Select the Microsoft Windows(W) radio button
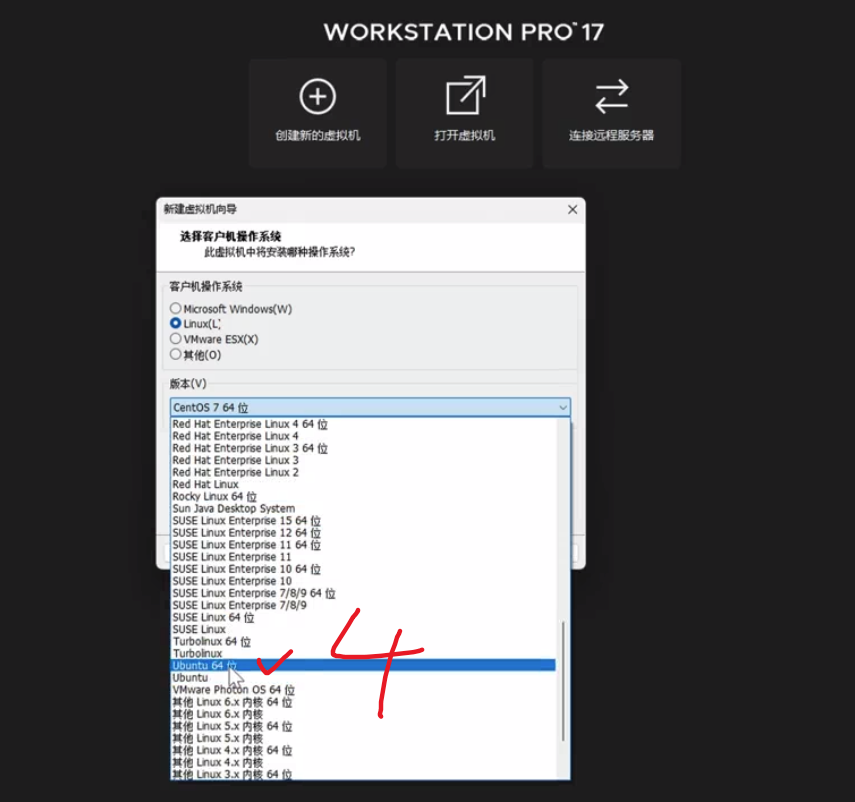This screenshot has width=855, height=802. 176,309
